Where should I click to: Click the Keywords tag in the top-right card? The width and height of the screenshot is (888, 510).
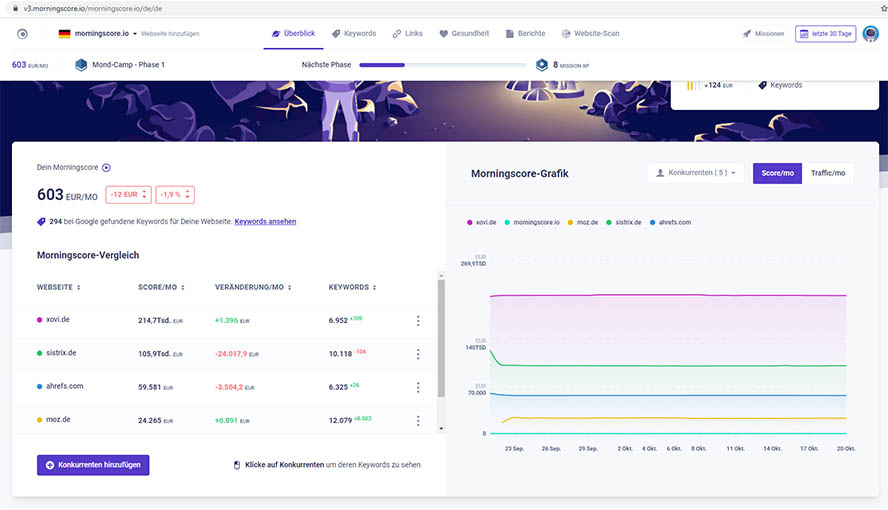780,85
